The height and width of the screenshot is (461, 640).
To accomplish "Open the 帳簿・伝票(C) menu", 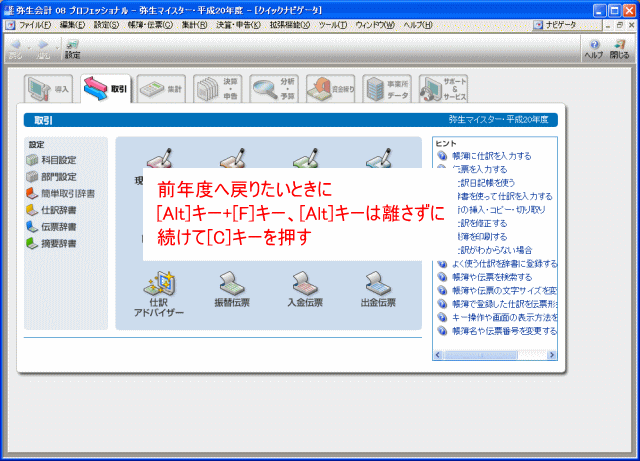I will [x=150, y=25].
